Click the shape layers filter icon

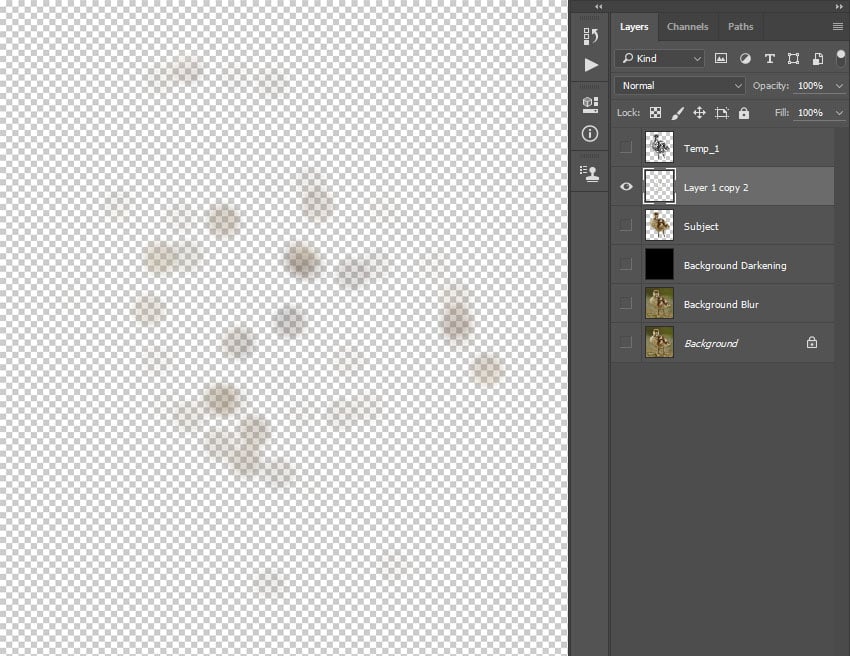(793, 58)
